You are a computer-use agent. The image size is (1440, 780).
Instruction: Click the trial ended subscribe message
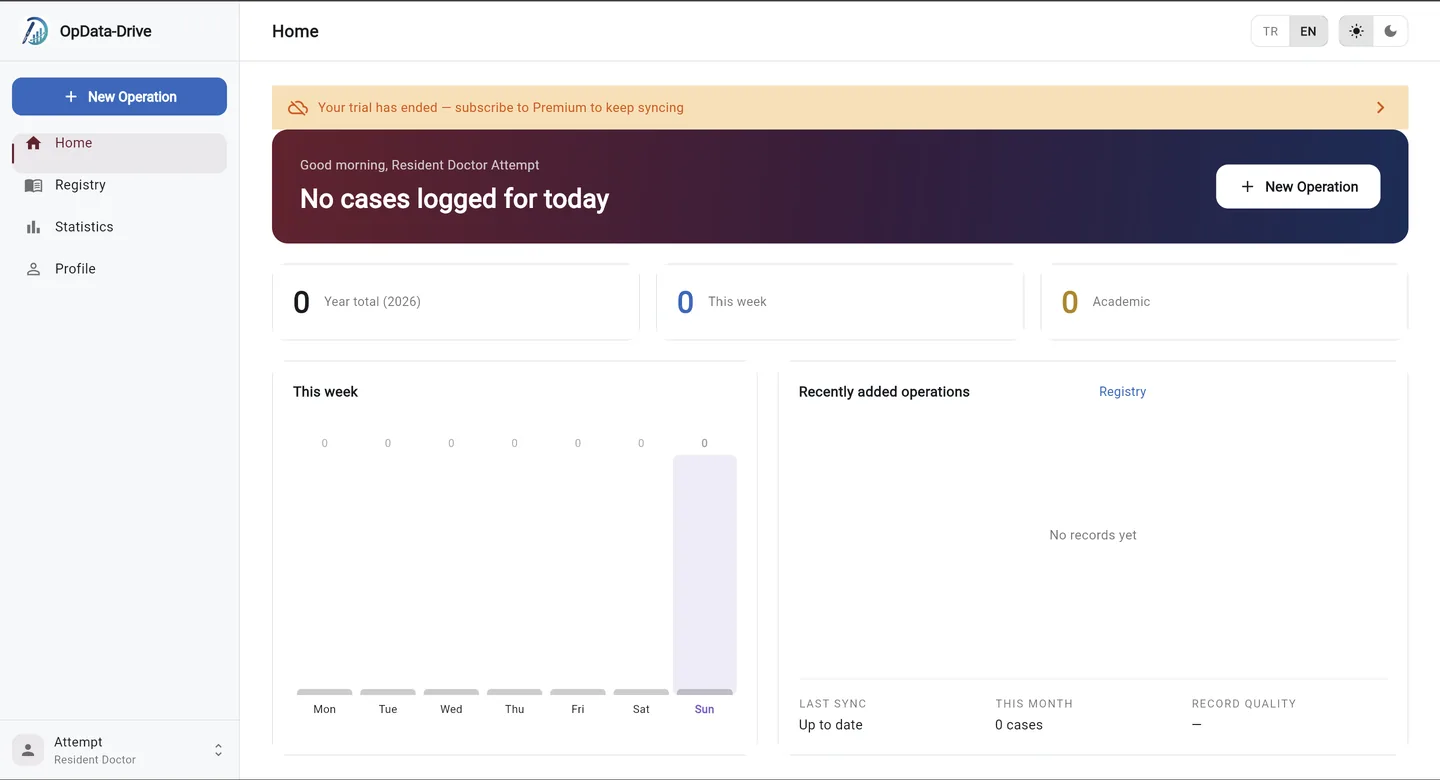pyautogui.click(x=501, y=107)
